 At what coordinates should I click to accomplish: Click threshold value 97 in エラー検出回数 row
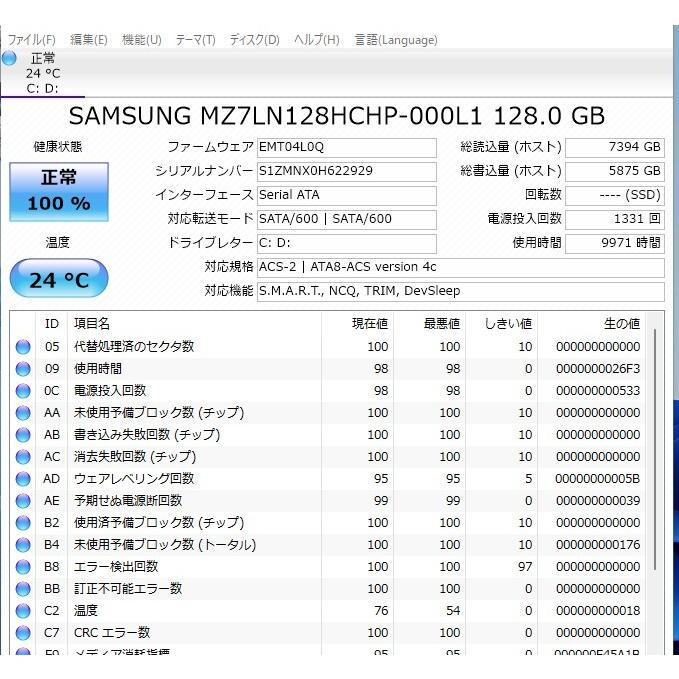525,567
